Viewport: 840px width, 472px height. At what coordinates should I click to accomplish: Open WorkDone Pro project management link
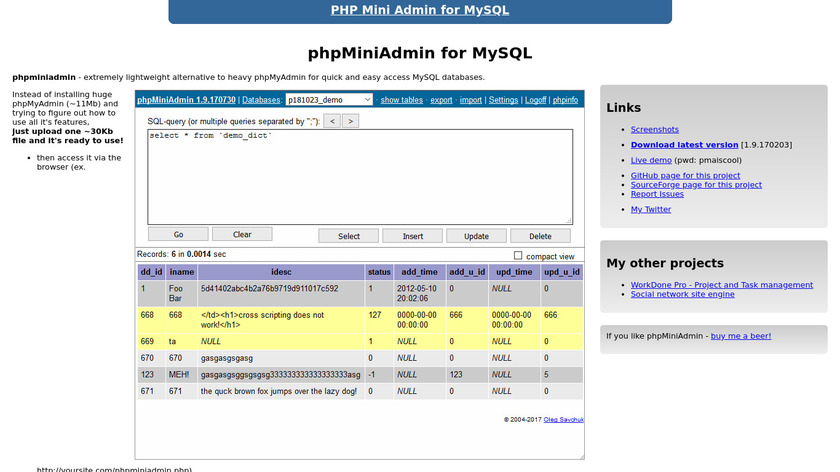722,285
